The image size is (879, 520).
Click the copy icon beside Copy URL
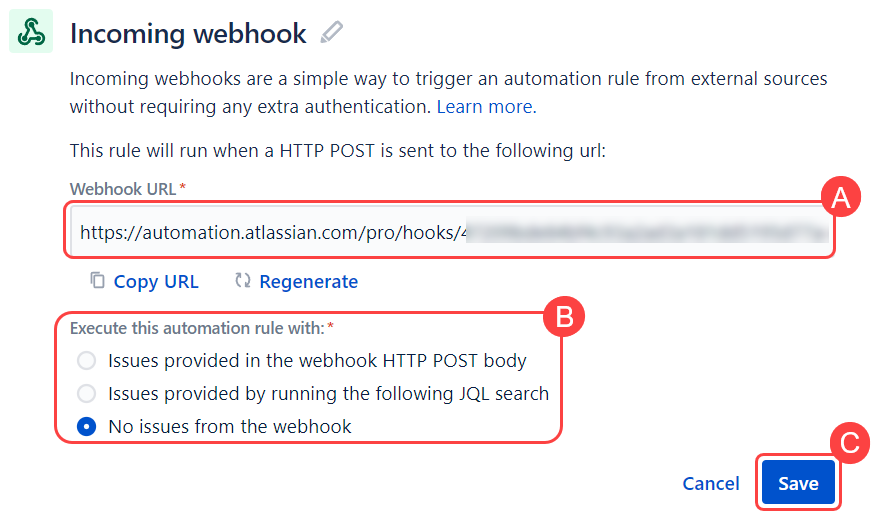[x=97, y=281]
